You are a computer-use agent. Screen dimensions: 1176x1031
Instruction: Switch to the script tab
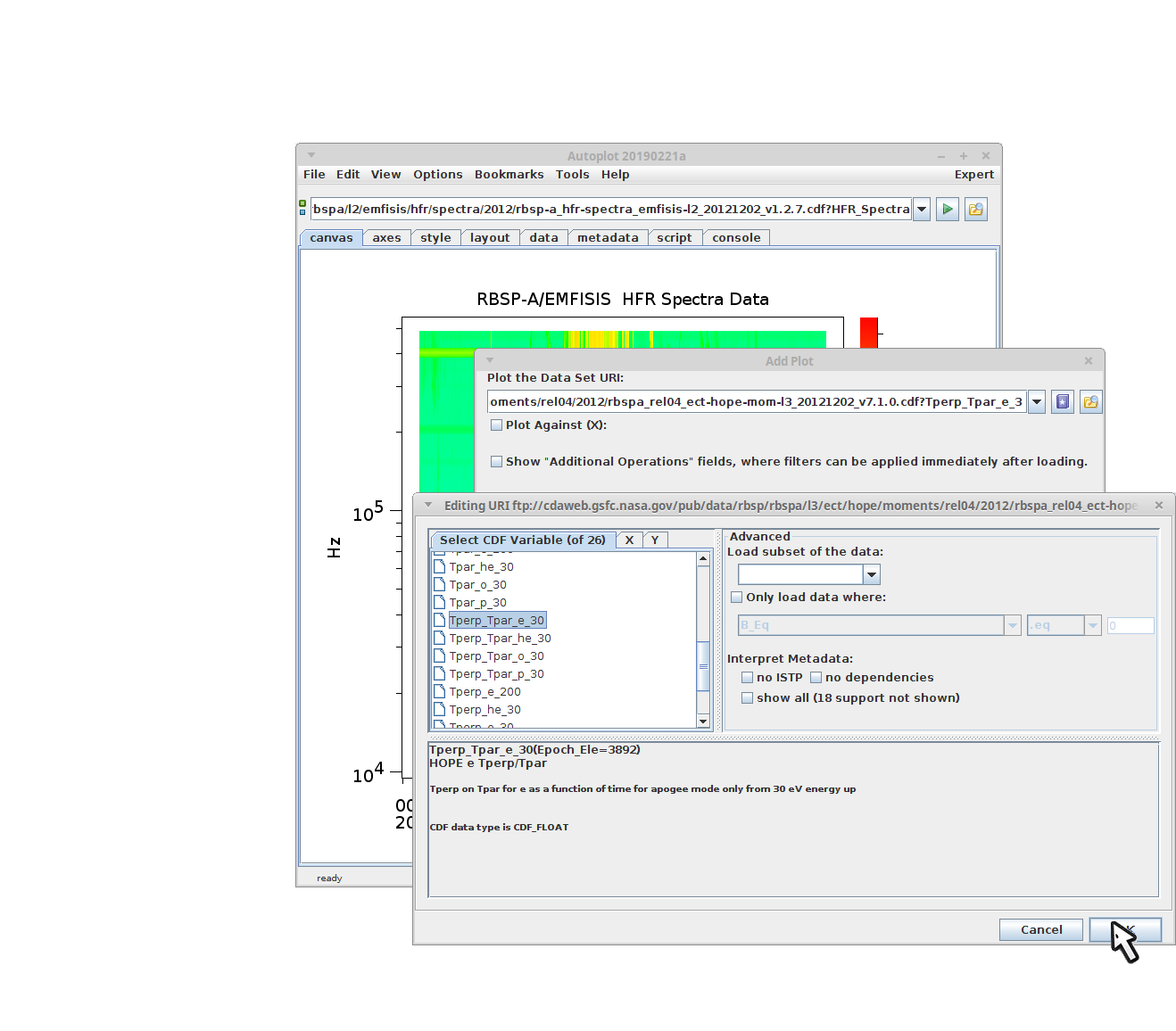point(675,238)
